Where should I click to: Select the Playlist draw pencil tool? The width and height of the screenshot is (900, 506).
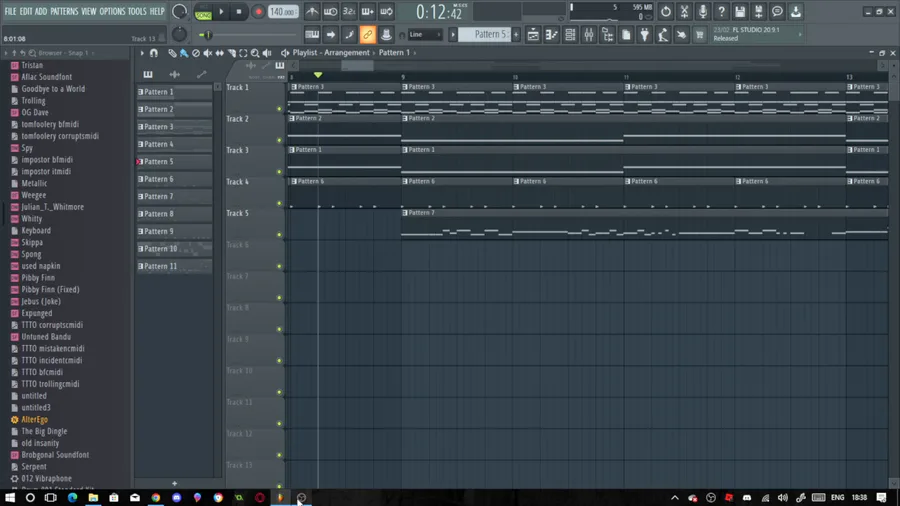(x=172, y=53)
